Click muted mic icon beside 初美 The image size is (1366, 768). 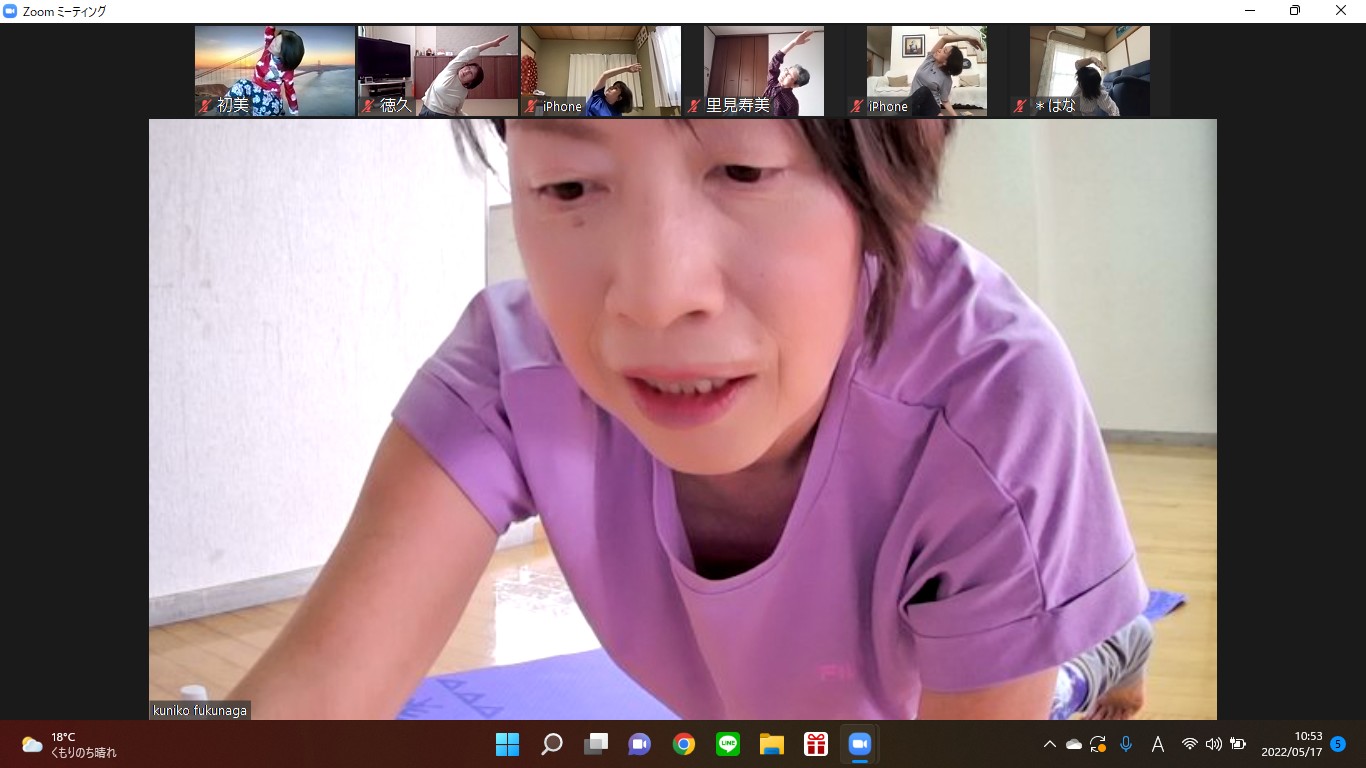coord(206,105)
